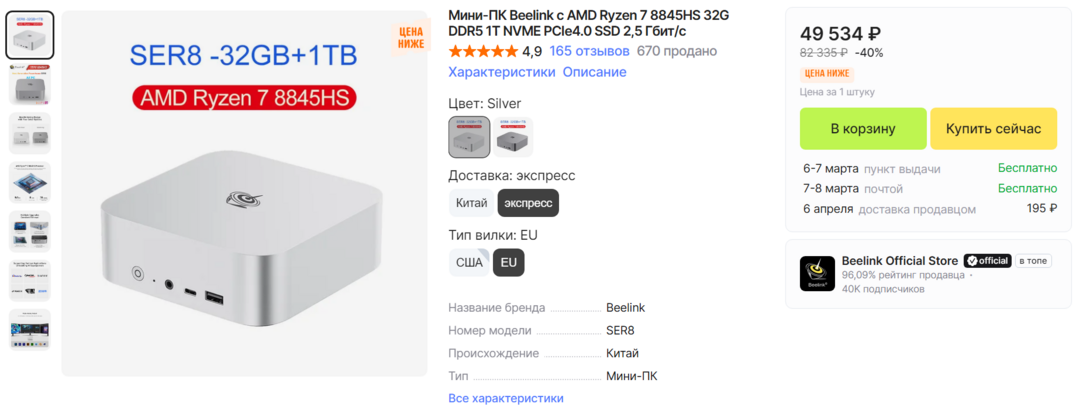Image resolution: width=1090 pixels, height=414 pixels.
Task: Click the orange 'Цена ниже' label under price
Action: 827,73
